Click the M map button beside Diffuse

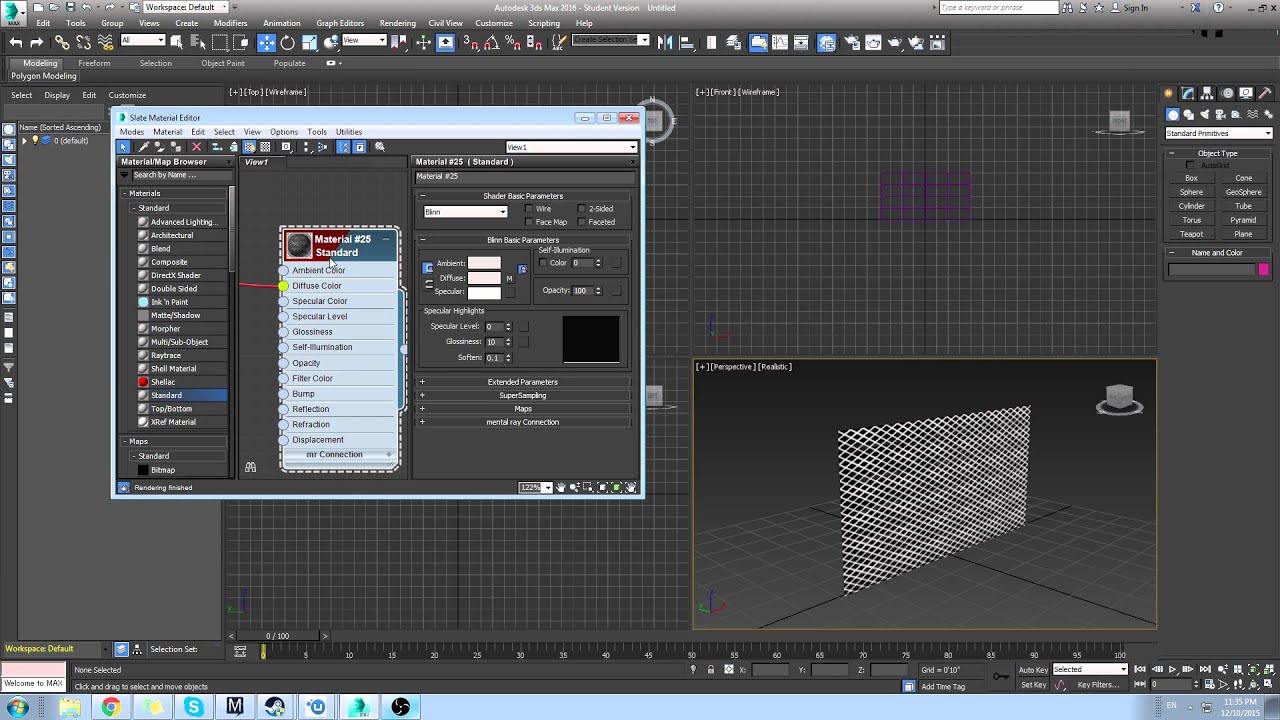click(x=509, y=278)
